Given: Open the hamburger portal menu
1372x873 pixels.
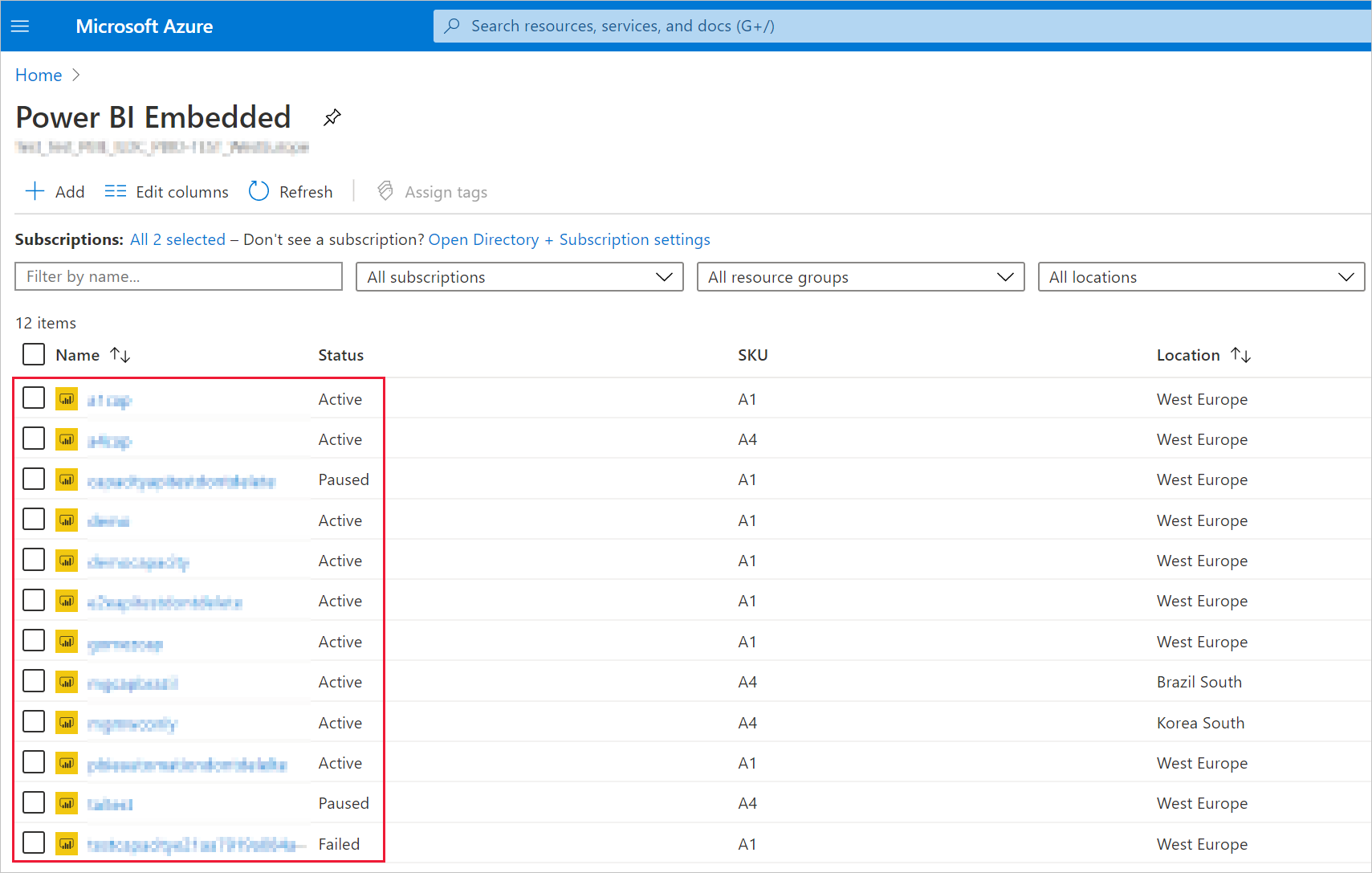Looking at the screenshot, I should click(x=20, y=27).
